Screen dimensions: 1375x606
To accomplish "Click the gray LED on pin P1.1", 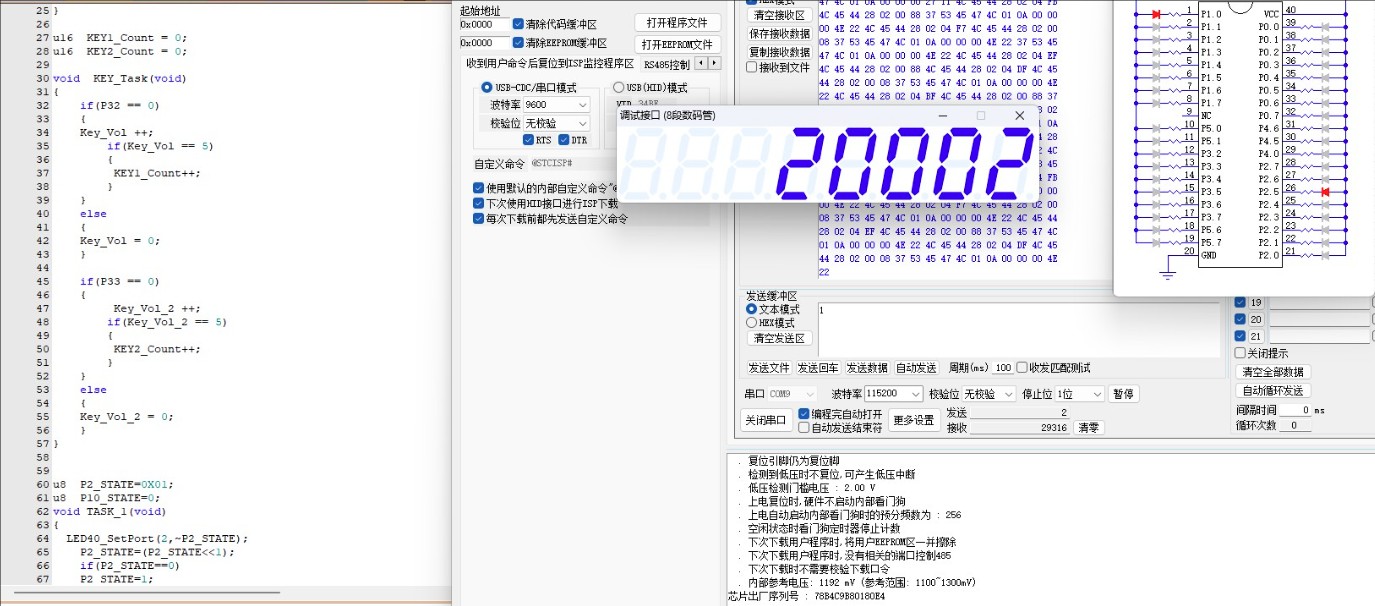I will 1156,27.
